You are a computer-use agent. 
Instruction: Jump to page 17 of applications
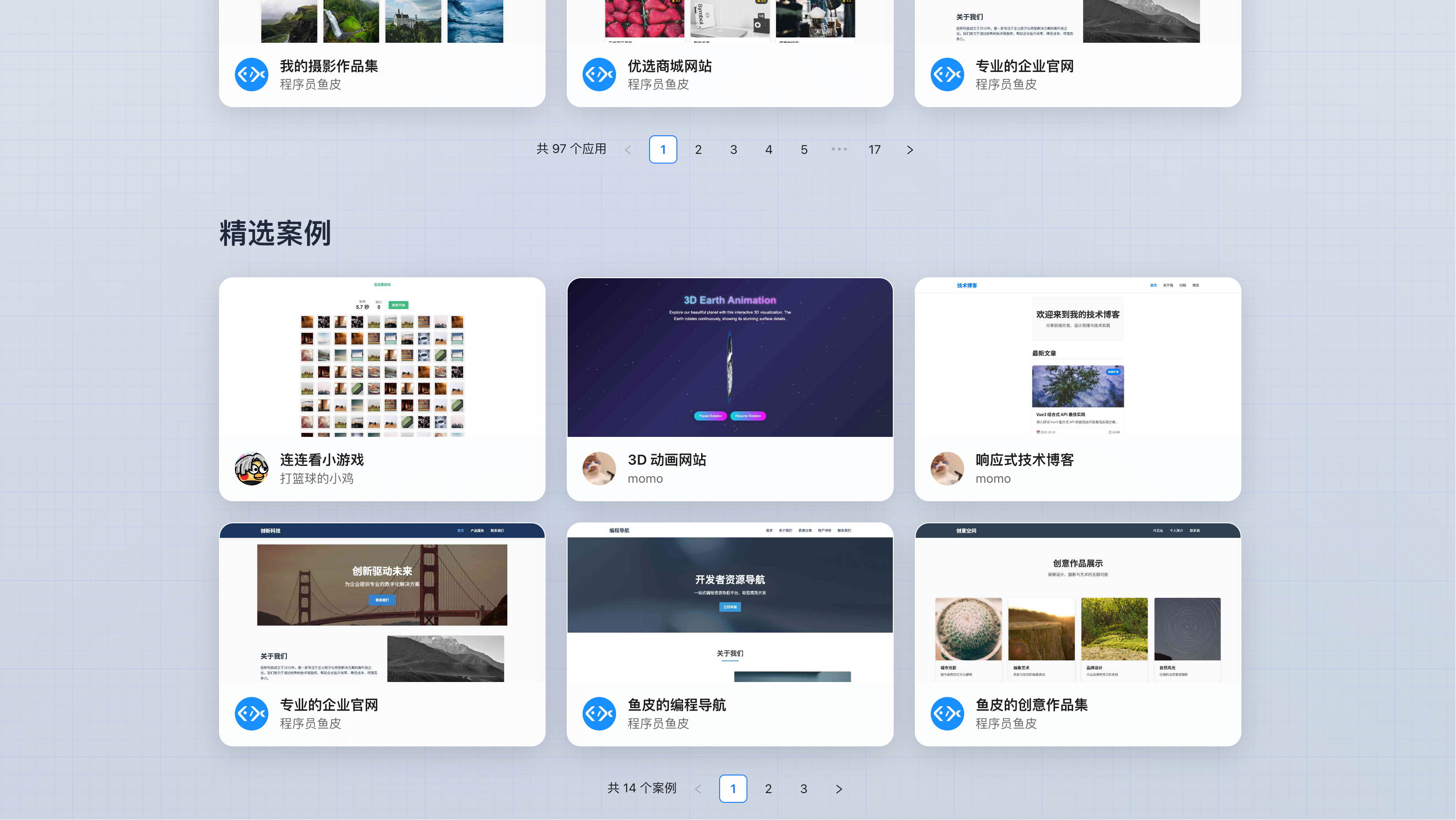(x=874, y=150)
